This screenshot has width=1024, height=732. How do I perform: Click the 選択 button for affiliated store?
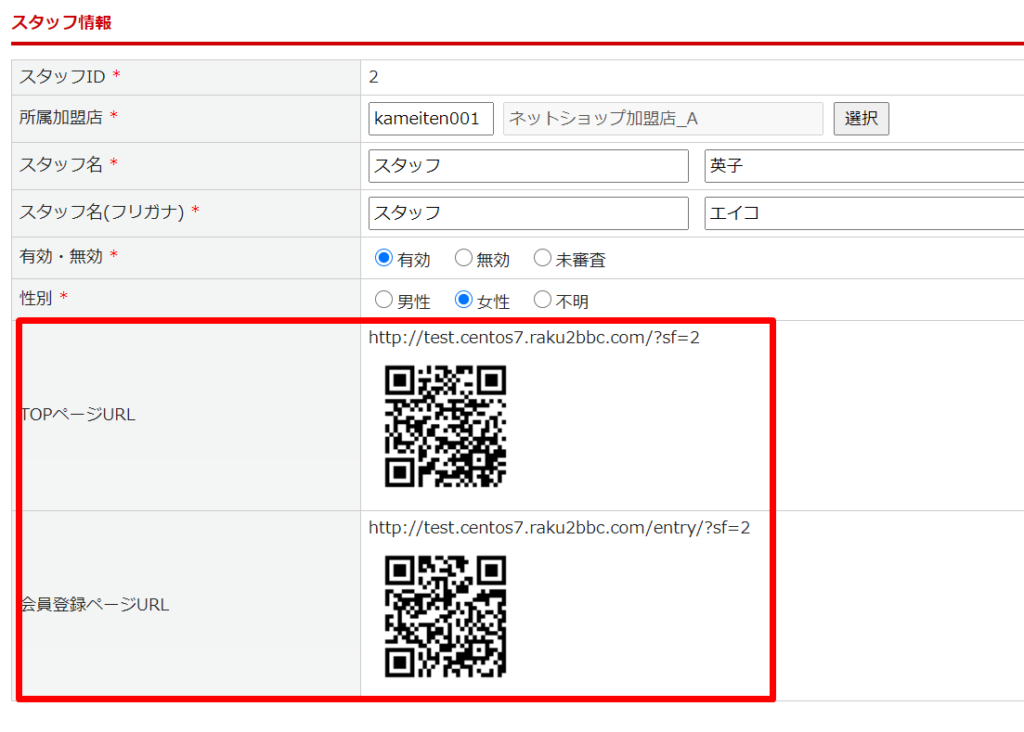click(x=861, y=119)
